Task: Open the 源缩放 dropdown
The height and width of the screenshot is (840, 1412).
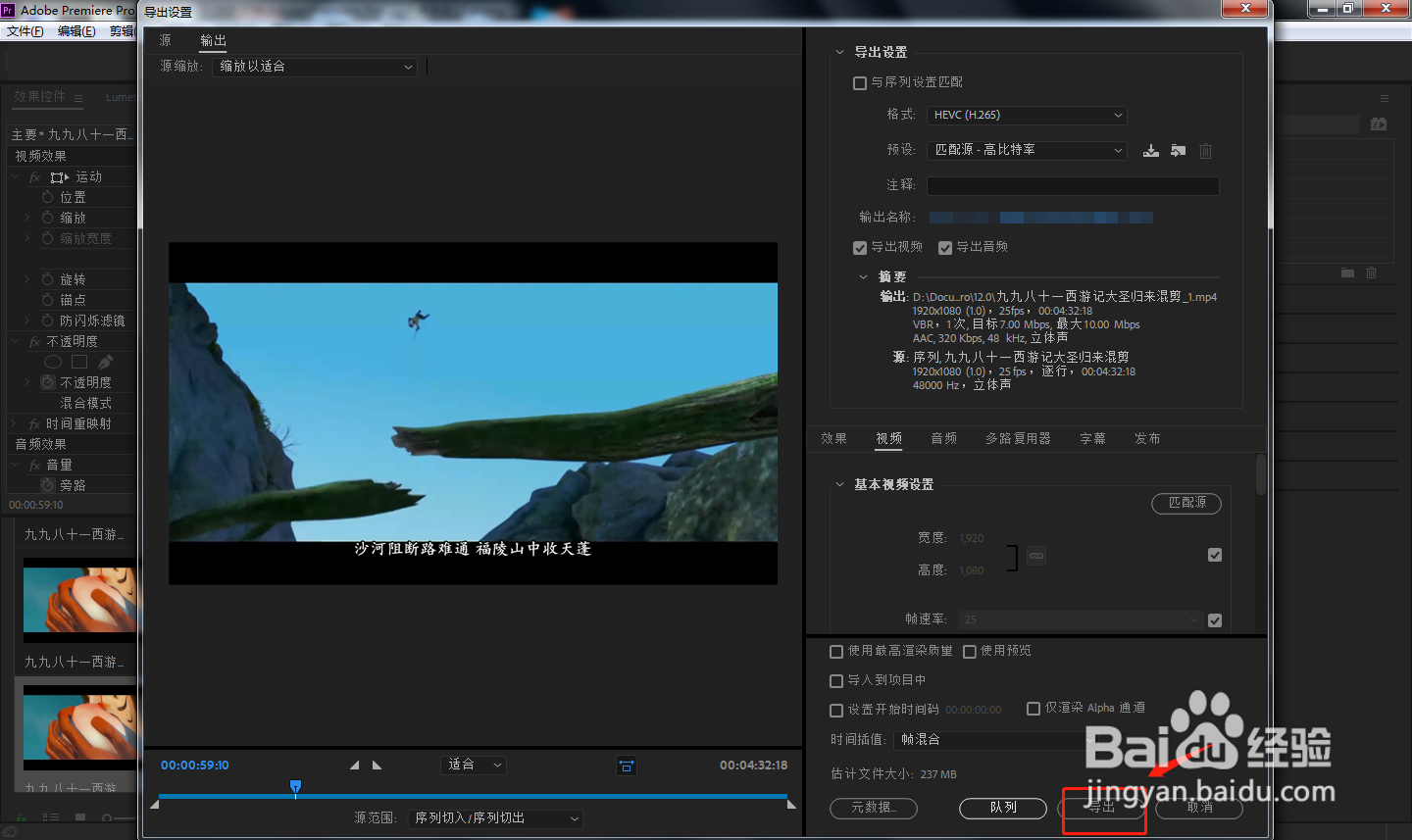Action: pos(315,67)
